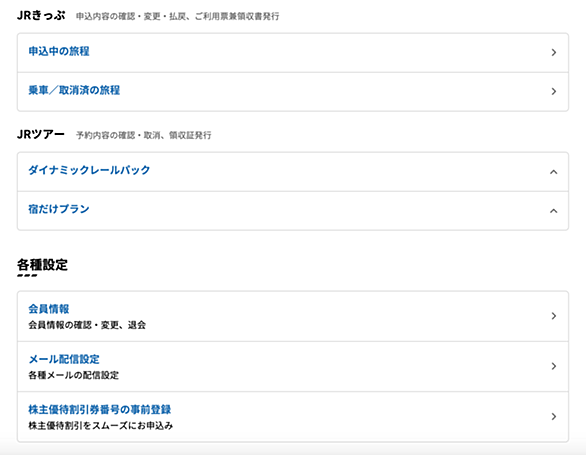Viewport: 586px width, 455px height.
Task: Click chevron arrow in メール配信設定 row
Action: (554, 366)
